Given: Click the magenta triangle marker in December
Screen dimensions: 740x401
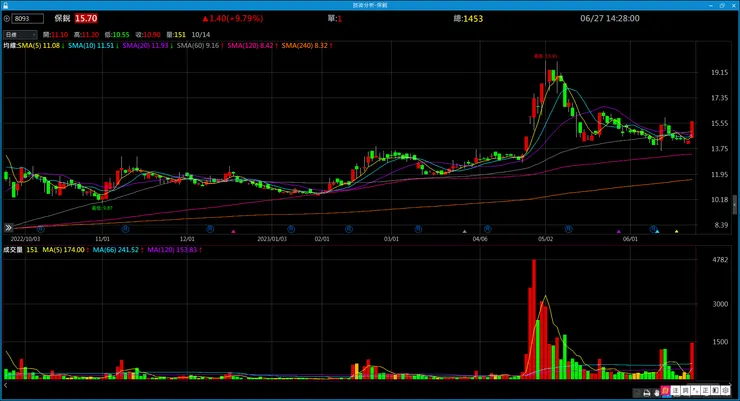Looking at the screenshot, I should (233, 231).
